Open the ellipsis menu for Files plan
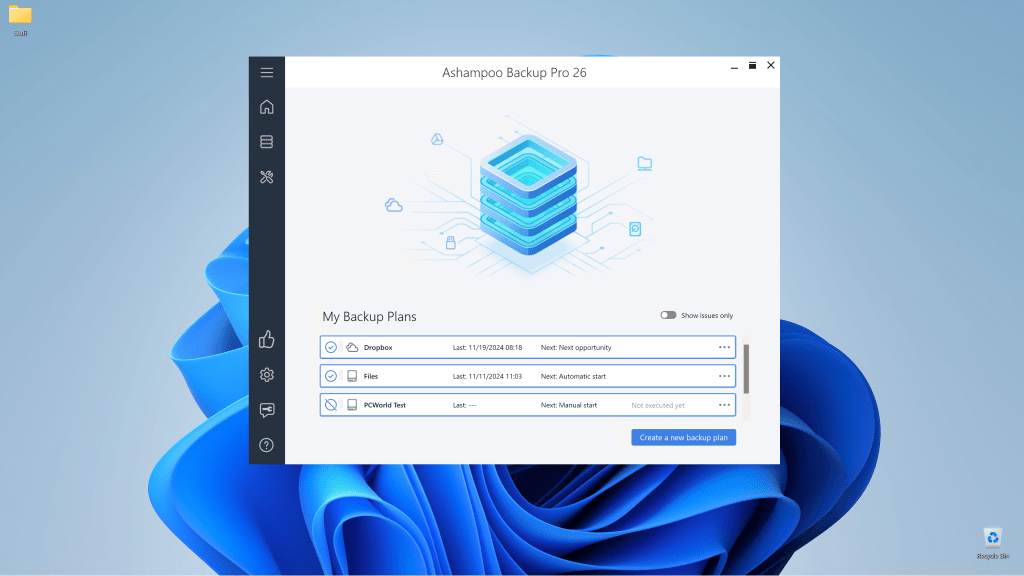Viewport: 1024px width, 576px height. 723,376
